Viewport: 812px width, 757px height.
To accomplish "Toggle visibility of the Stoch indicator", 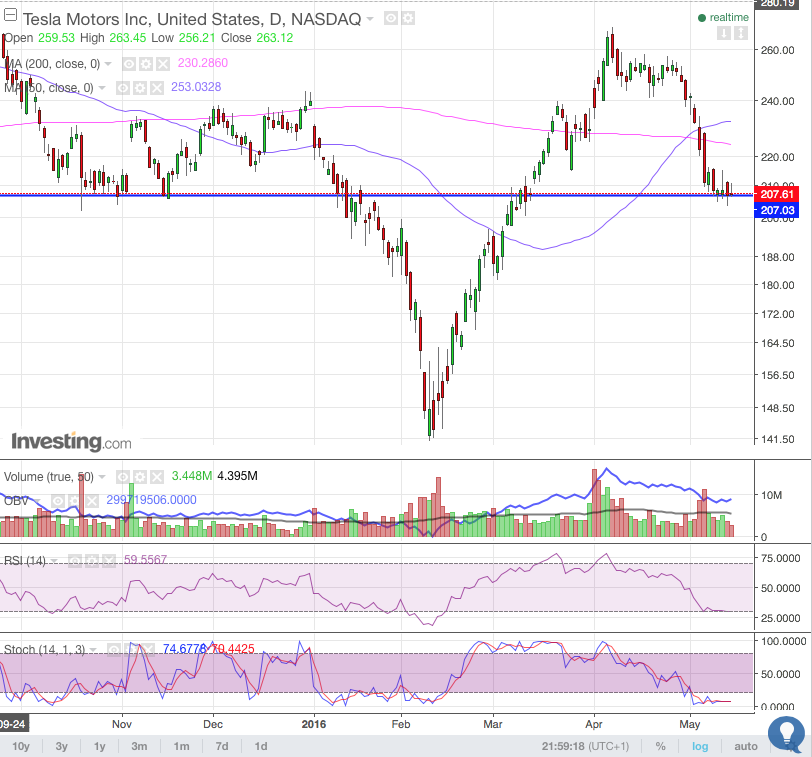I will click(x=114, y=649).
